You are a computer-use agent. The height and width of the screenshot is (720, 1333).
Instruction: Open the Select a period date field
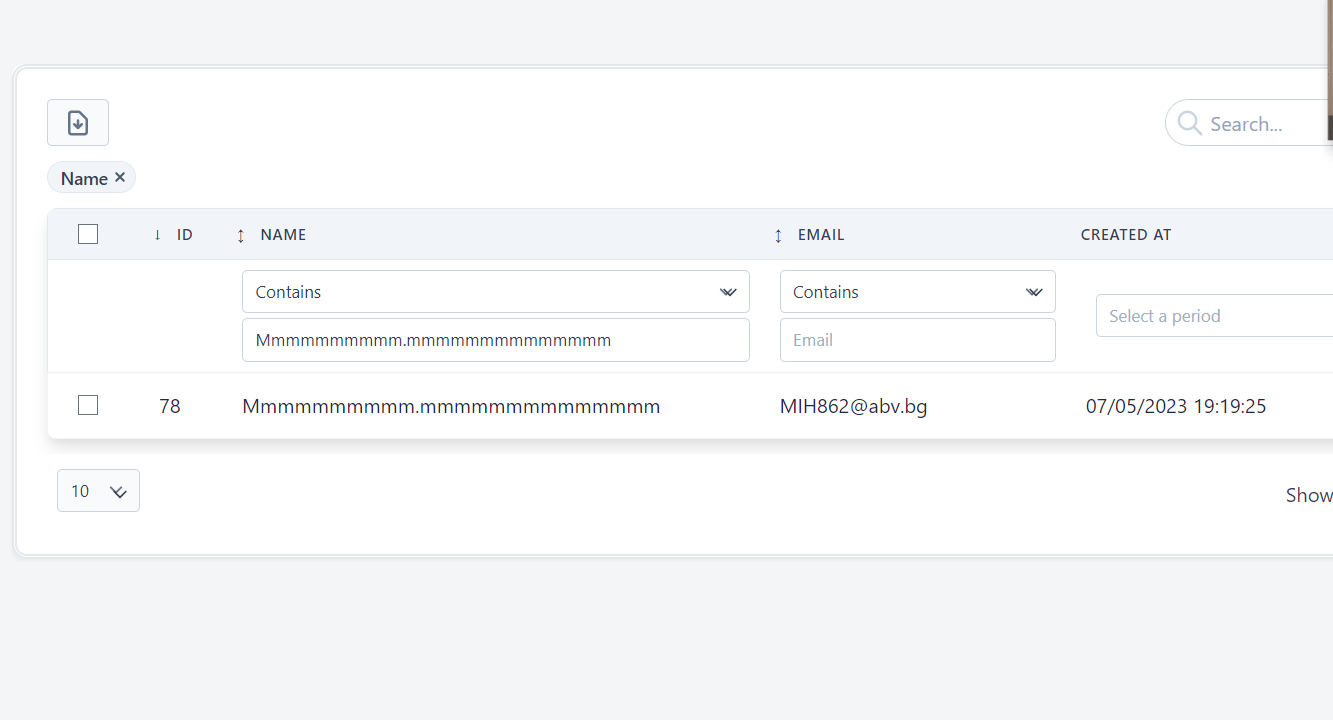tap(1212, 316)
